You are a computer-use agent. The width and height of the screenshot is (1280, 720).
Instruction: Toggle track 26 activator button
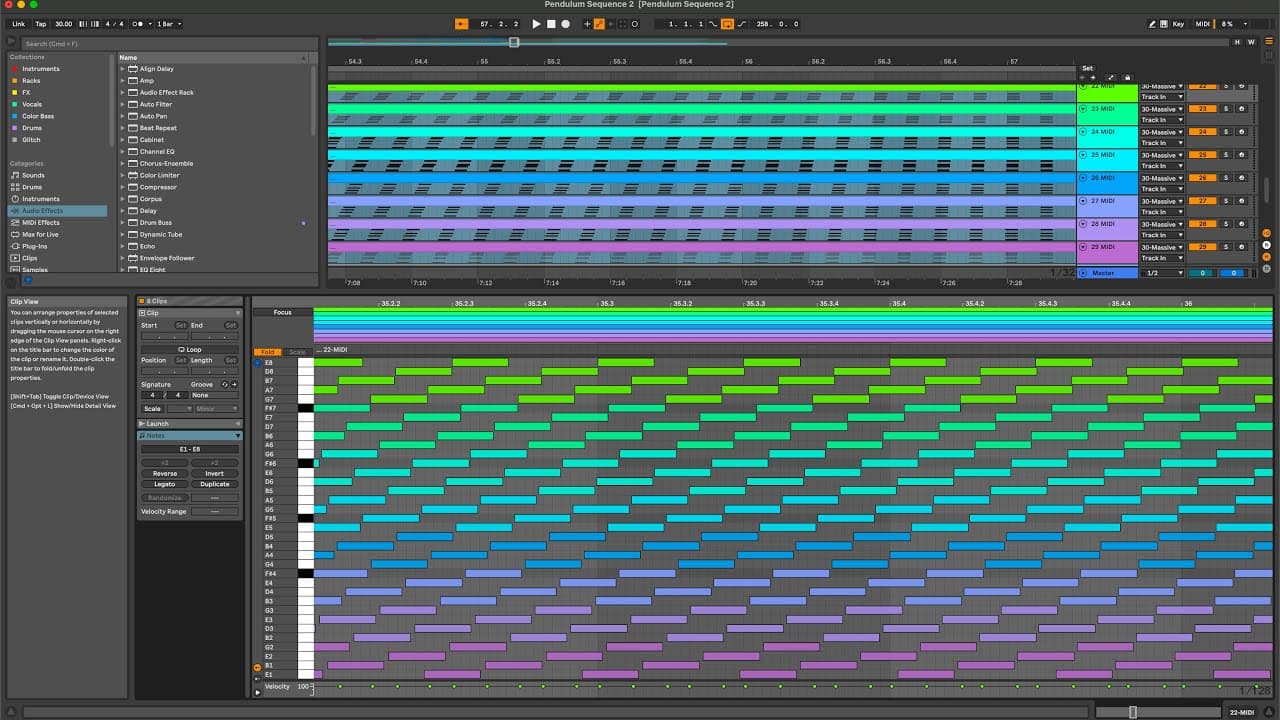tap(1201, 178)
